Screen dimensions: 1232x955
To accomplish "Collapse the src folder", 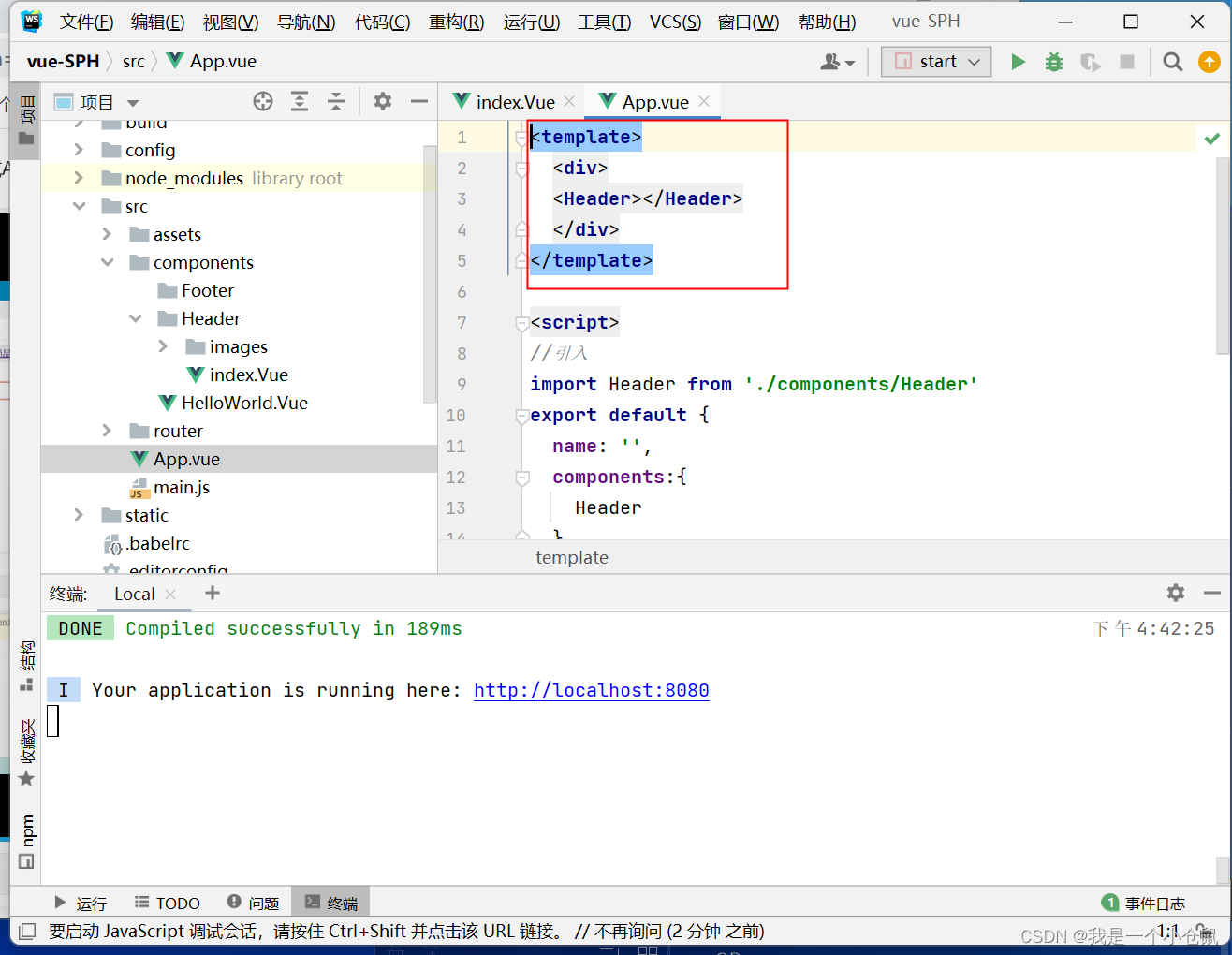I will [79, 206].
